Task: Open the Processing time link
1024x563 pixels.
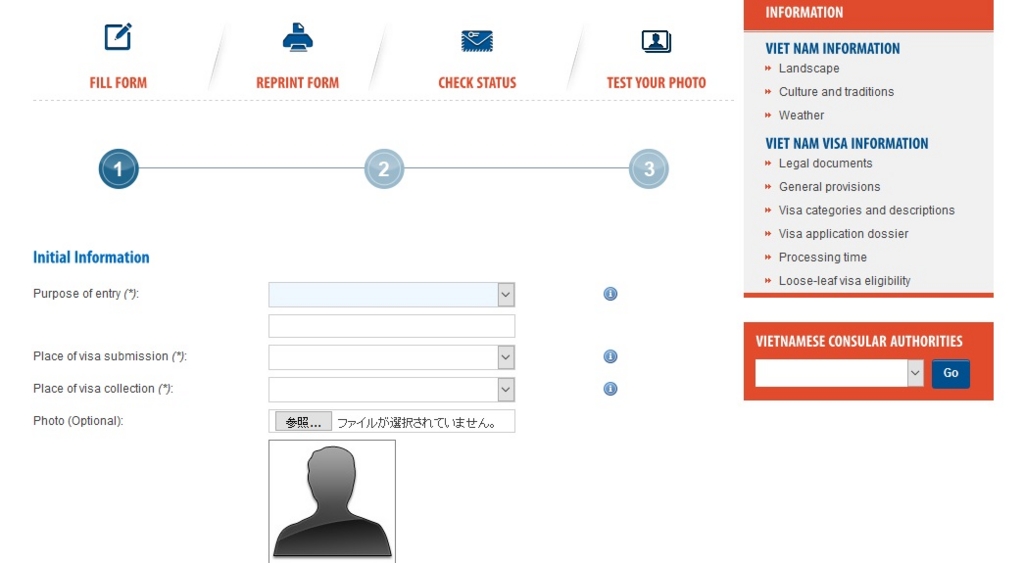Action: coord(822,257)
